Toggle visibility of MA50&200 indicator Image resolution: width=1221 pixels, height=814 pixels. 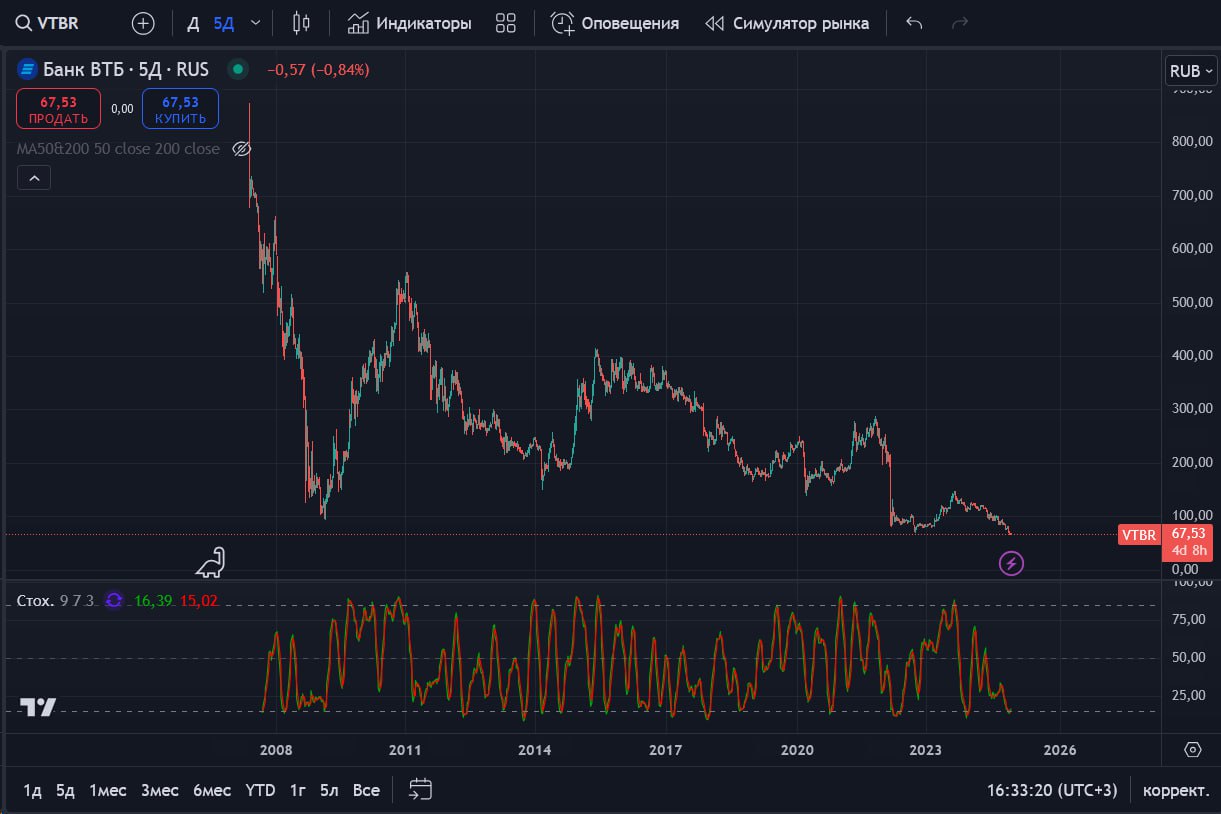click(241, 149)
